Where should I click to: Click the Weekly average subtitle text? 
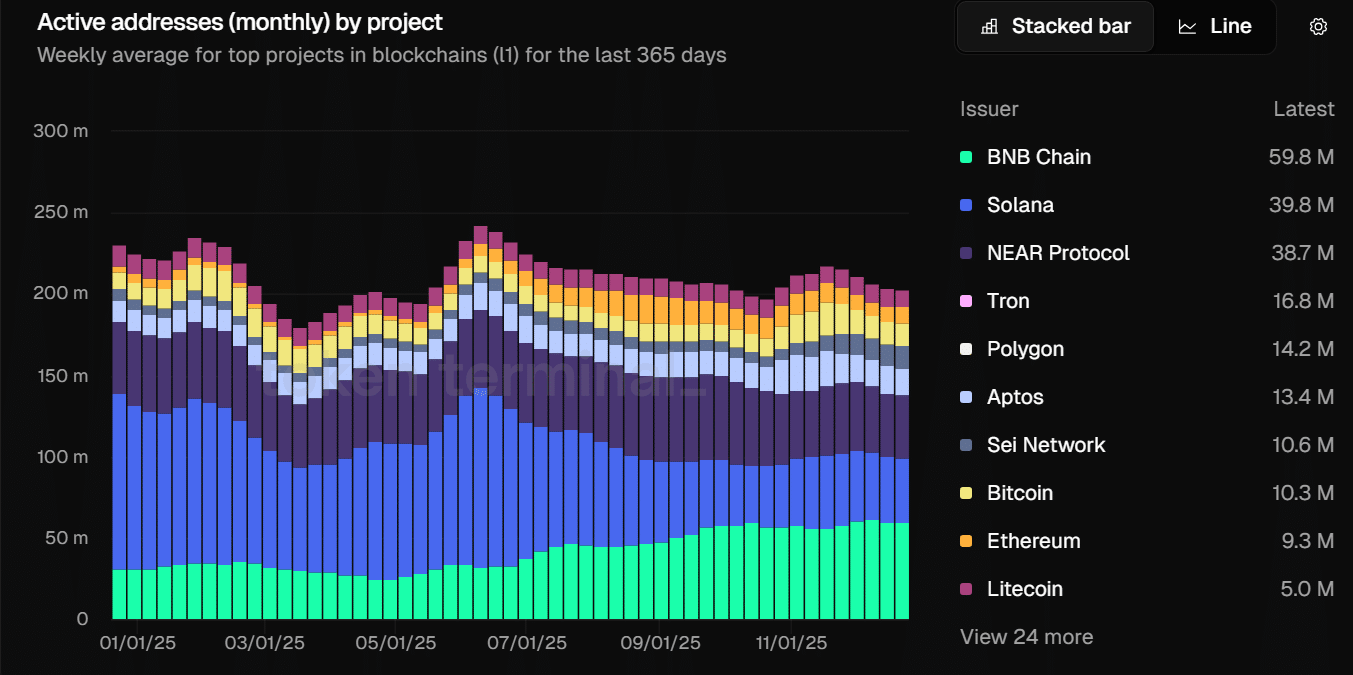click(382, 55)
